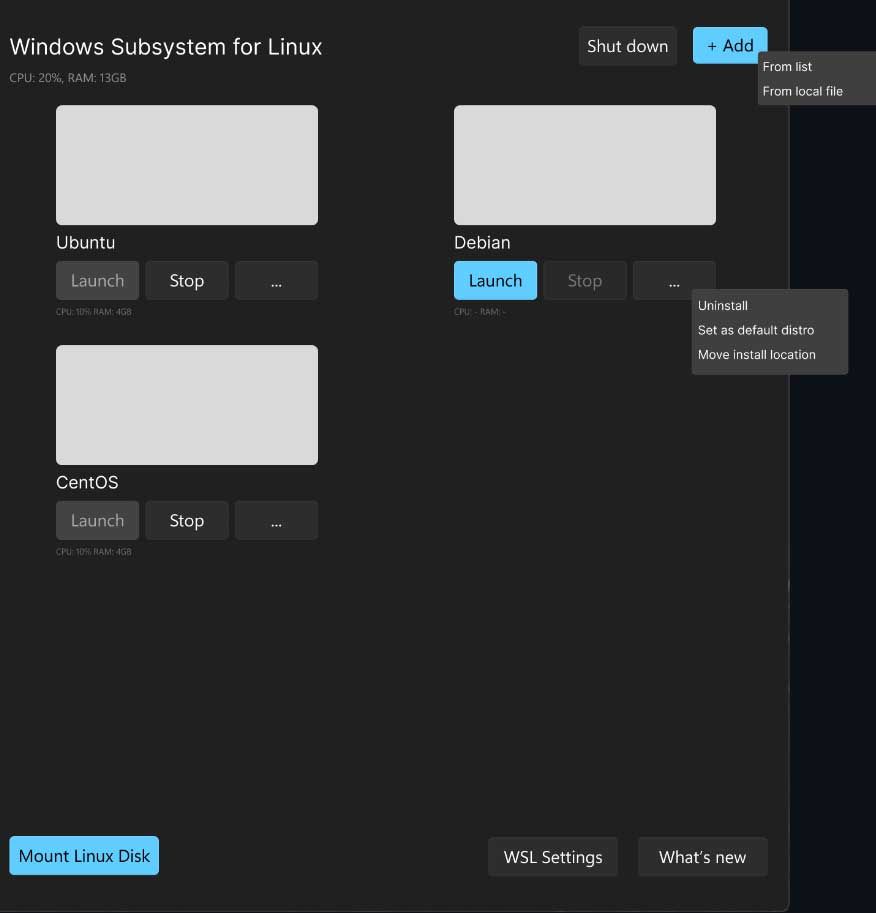Open Ubuntu's more options (...) menu
Viewport: 876px width, 913px height.
[276, 281]
